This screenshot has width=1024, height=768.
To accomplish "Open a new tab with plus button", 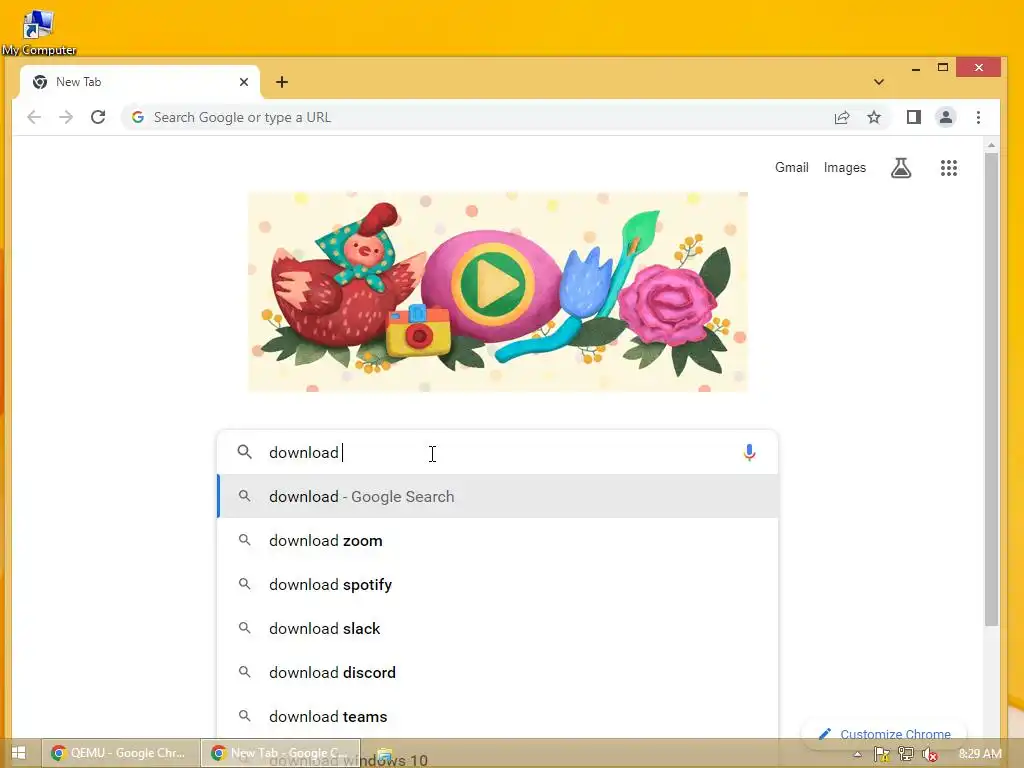I will click(281, 82).
